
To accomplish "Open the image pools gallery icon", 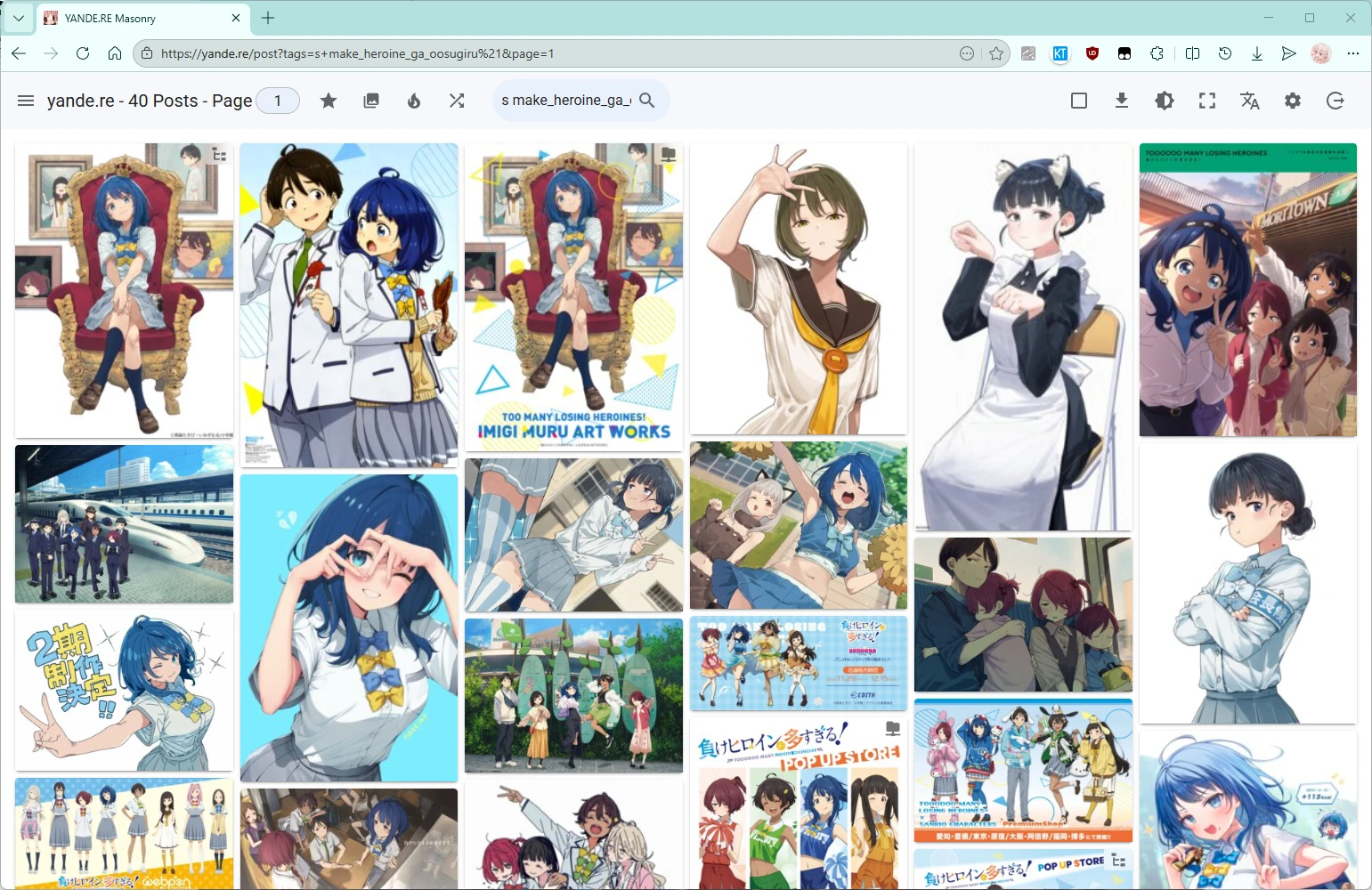I will 371,101.
